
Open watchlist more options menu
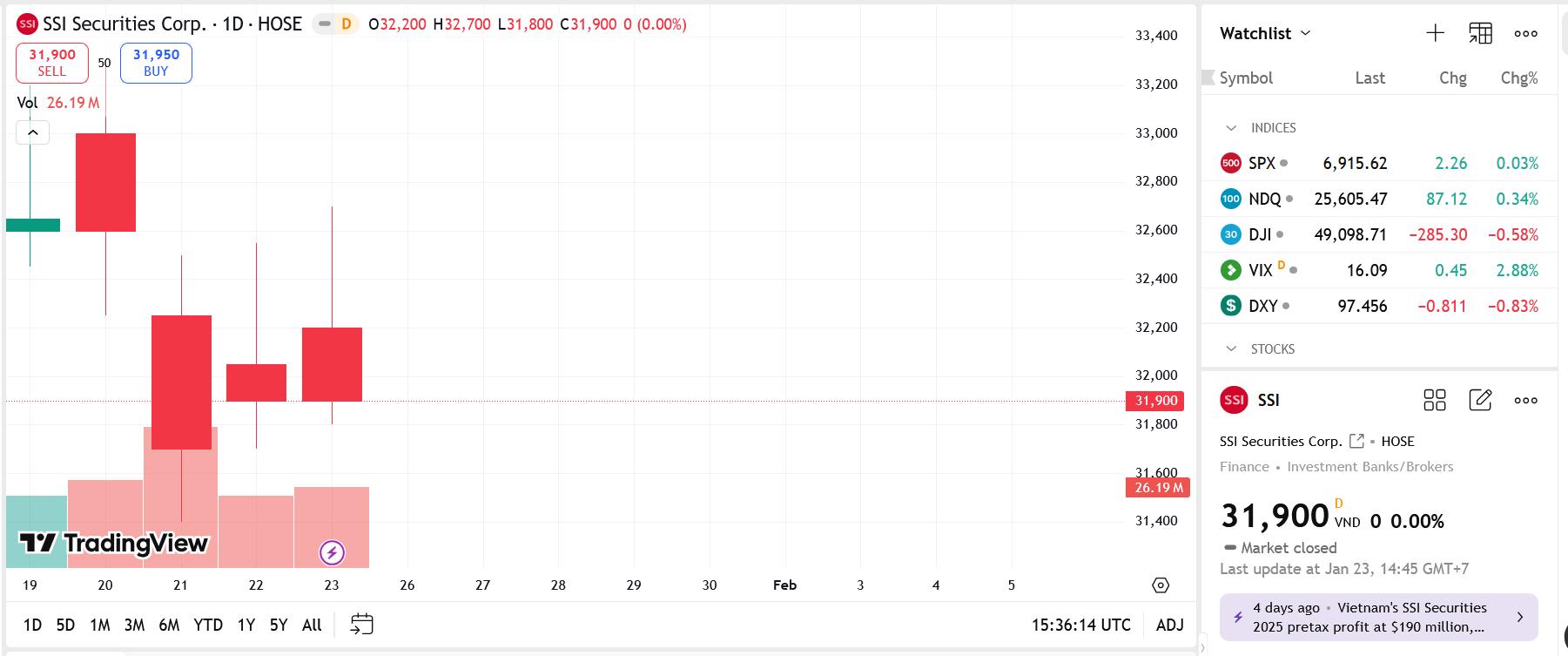pos(1525,33)
